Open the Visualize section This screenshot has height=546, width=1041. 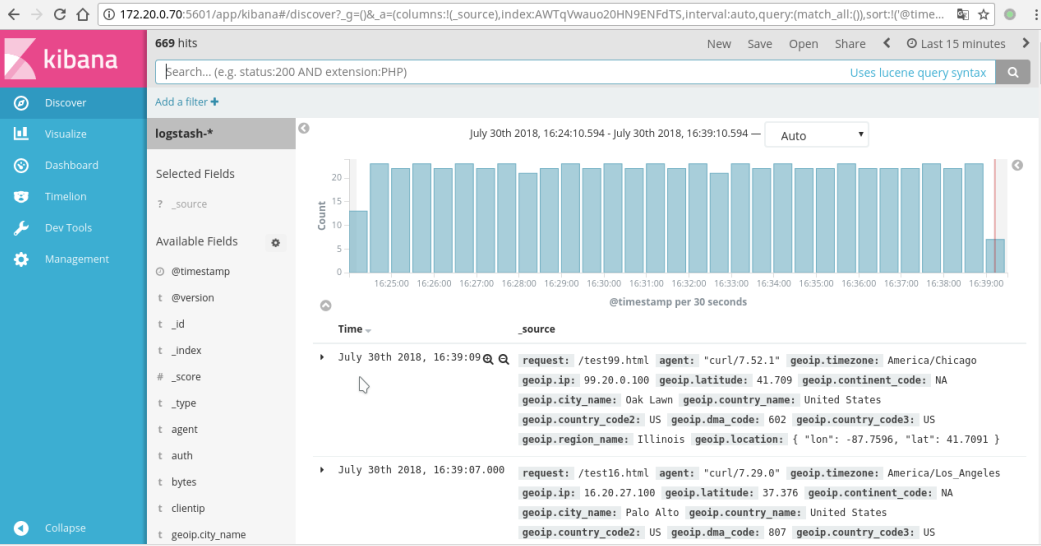[66, 134]
